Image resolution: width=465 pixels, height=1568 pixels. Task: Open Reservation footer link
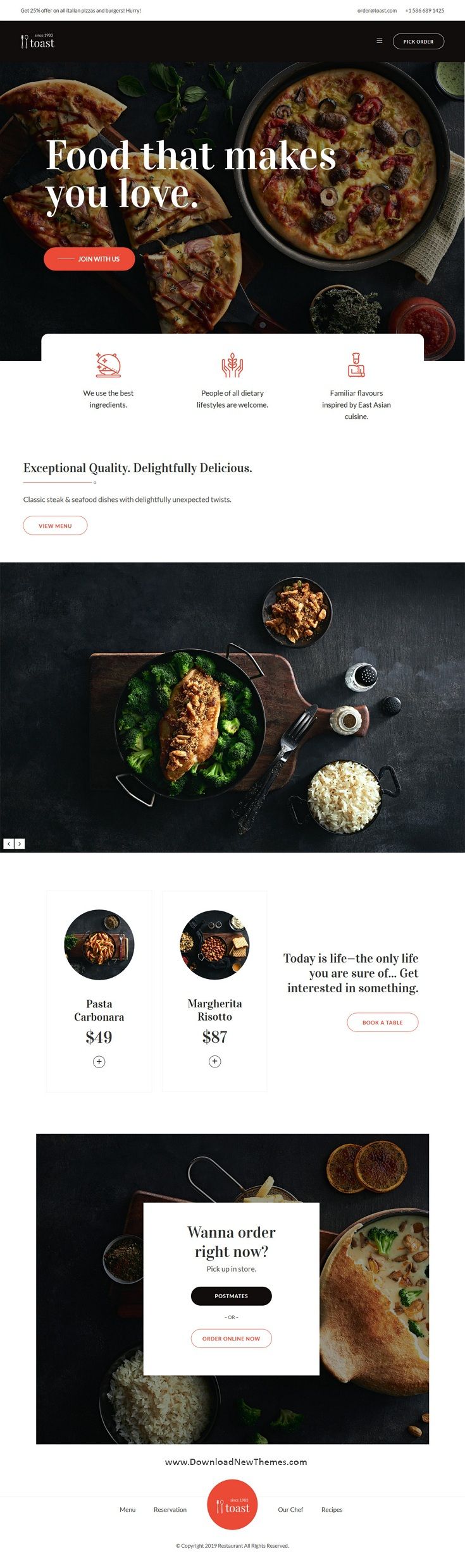tap(170, 1510)
